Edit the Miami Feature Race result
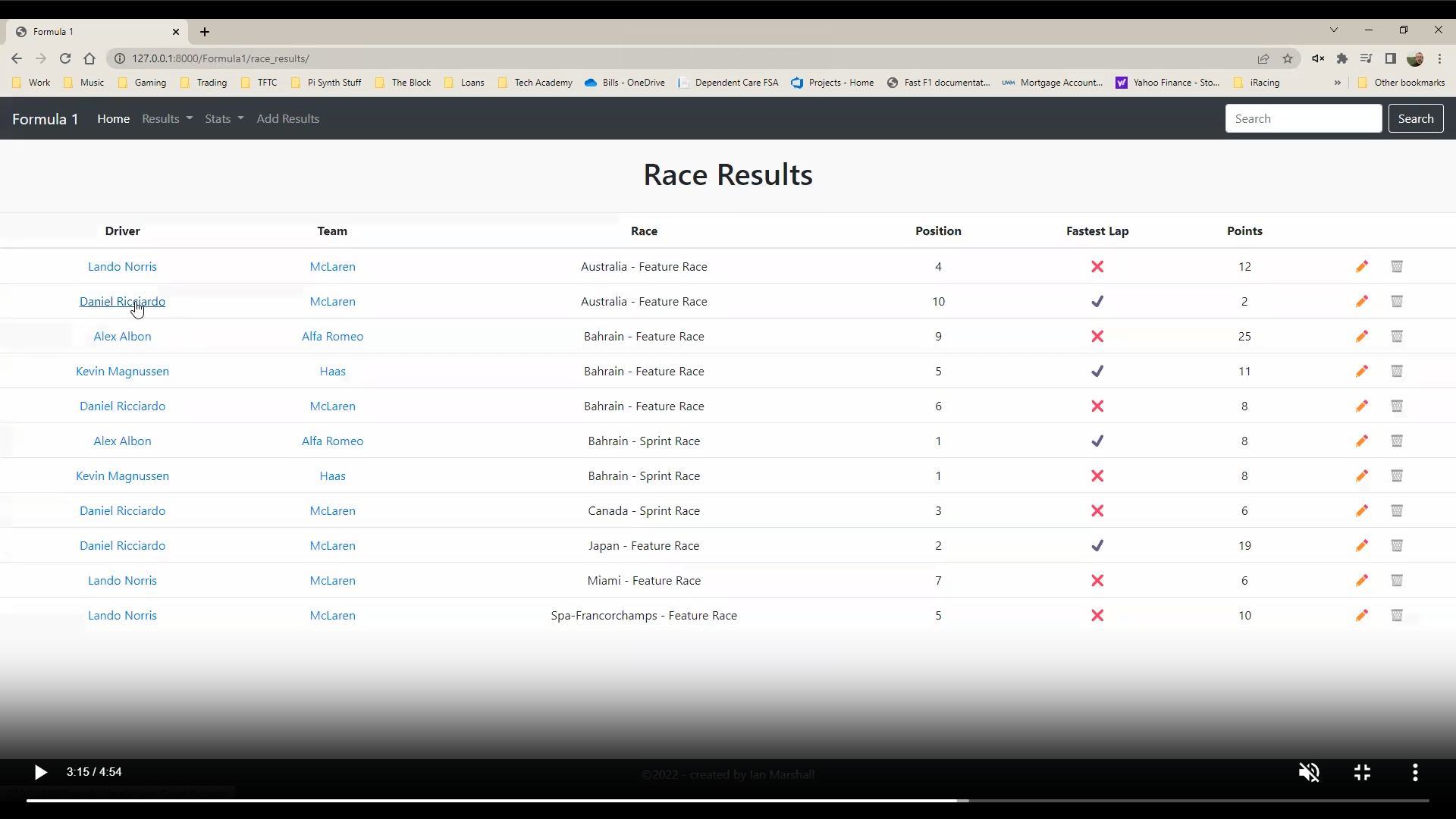 [x=1362, y=580]
